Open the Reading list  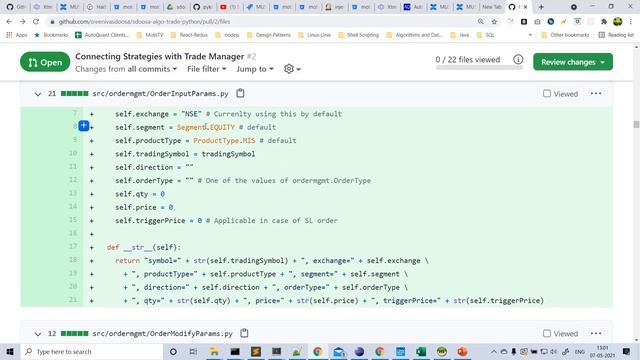(x=616, y=35)
